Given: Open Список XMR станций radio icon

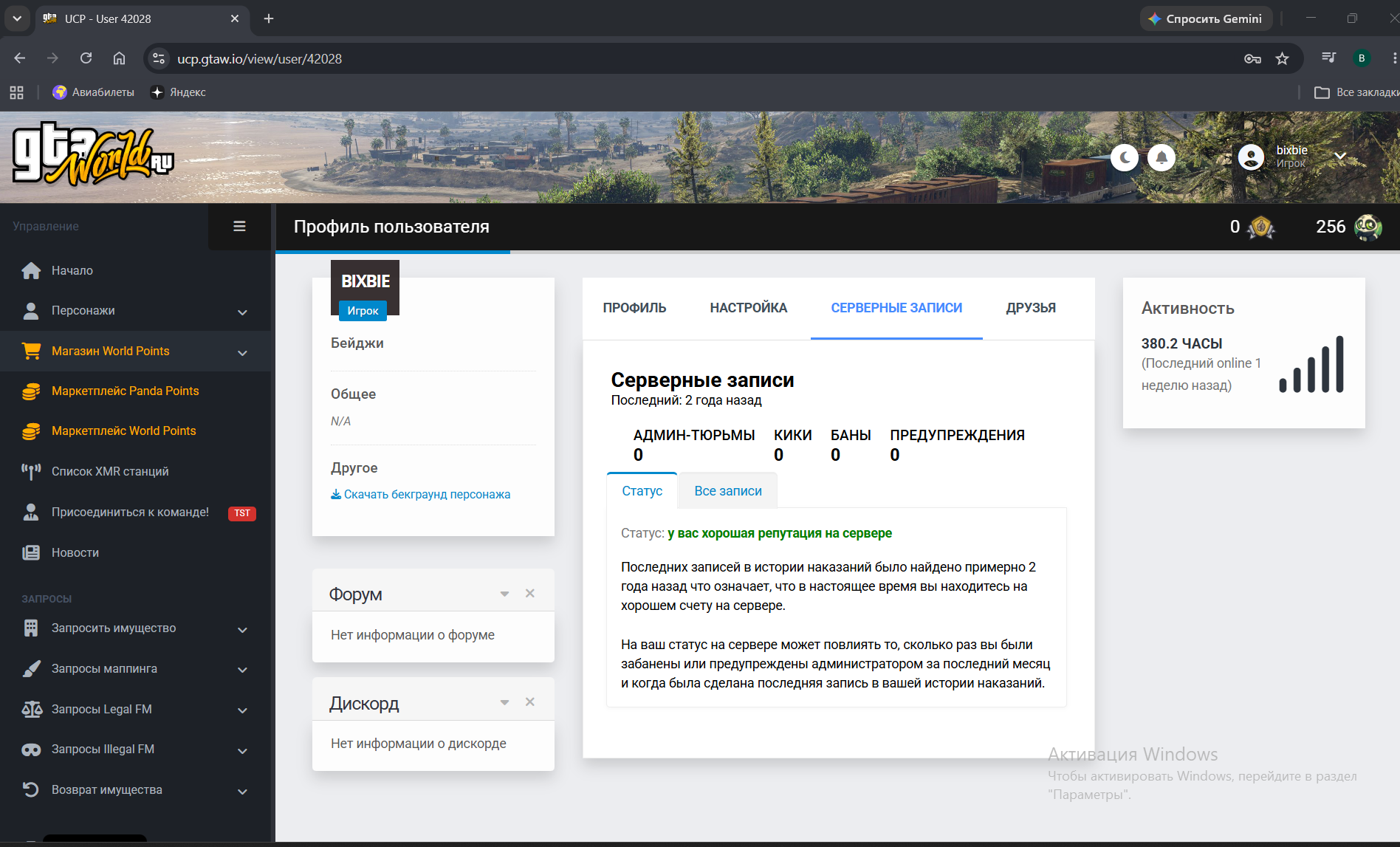Looking at the screenshot, I should pos(31,472).
